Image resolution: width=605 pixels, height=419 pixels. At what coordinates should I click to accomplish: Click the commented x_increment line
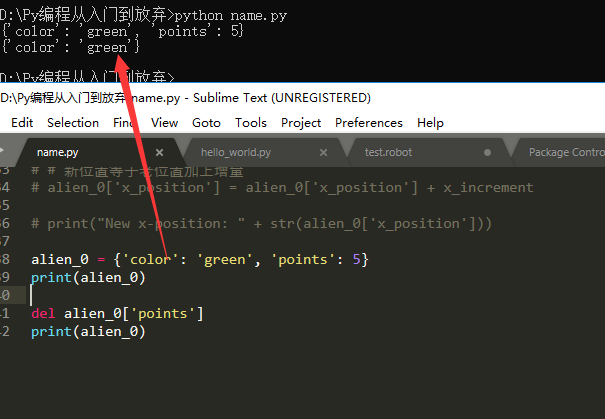282,188
